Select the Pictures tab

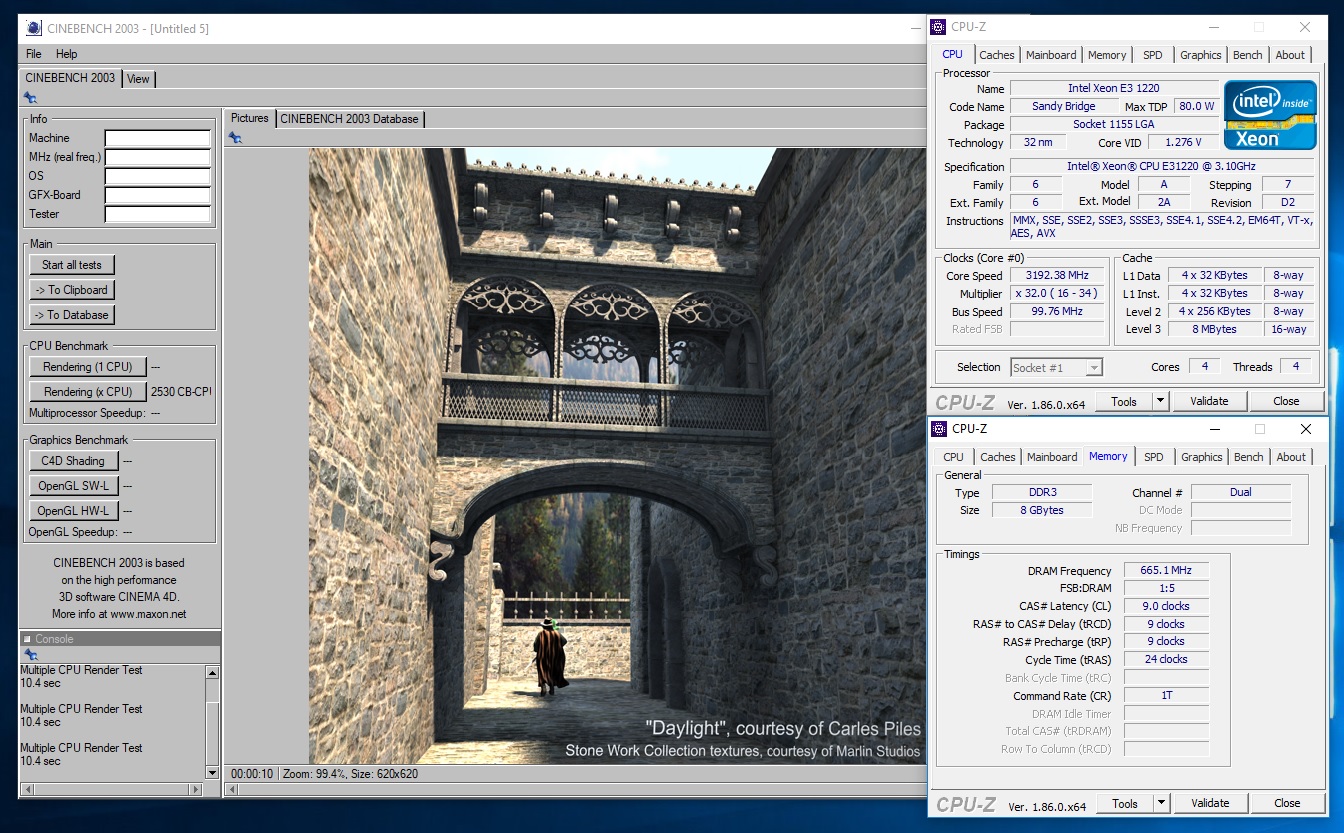(250, 118)
